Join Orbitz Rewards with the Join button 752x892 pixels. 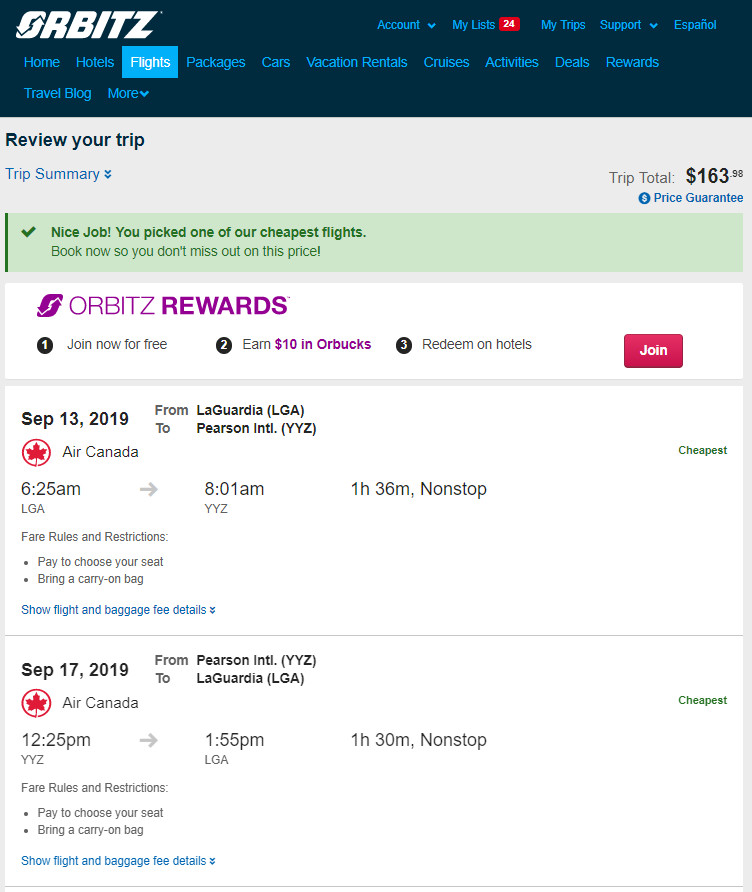tap(653, 350)
